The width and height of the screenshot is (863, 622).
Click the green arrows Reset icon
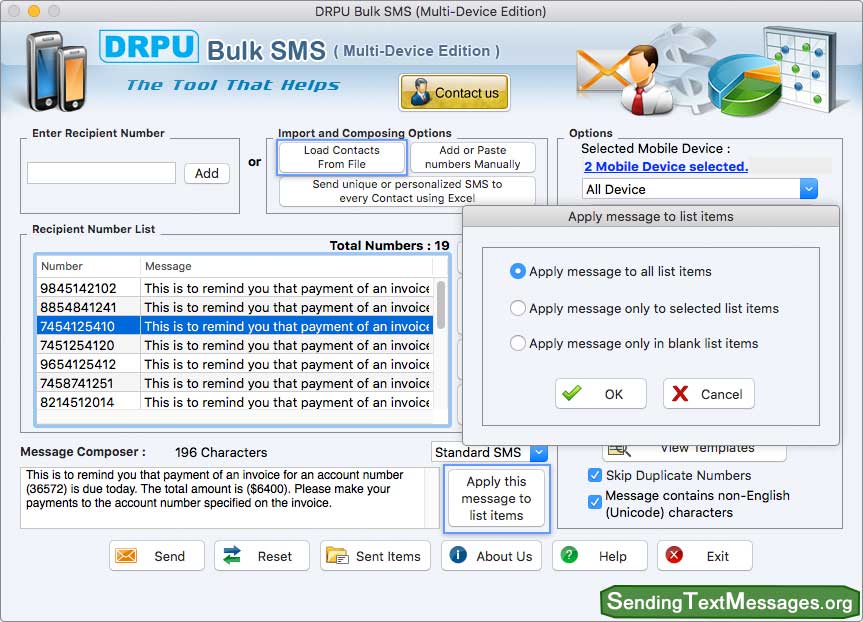[x=232, y=555]
